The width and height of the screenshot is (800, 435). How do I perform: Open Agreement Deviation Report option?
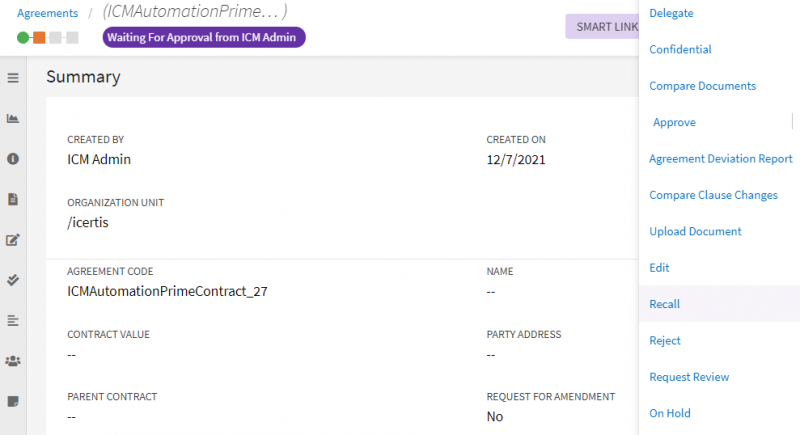[x=720, y=159]
